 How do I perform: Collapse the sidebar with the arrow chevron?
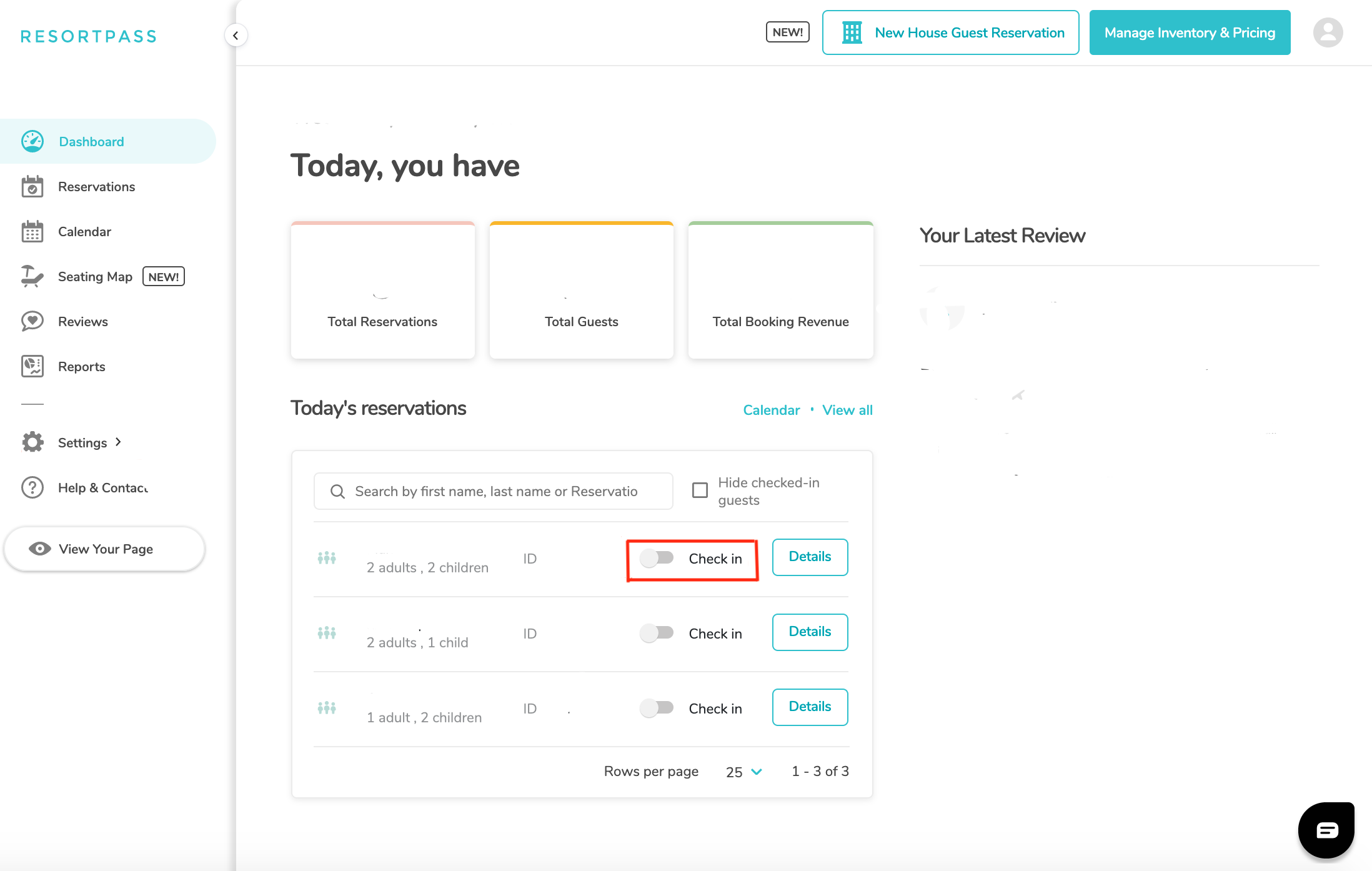coord(236,35)
